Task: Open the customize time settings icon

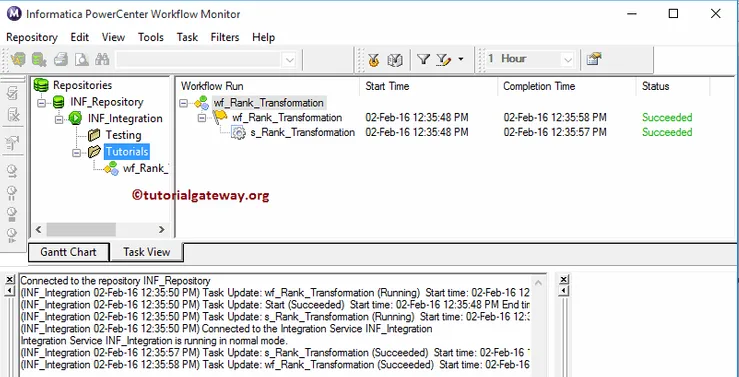Action: click(x=594, y=59)
